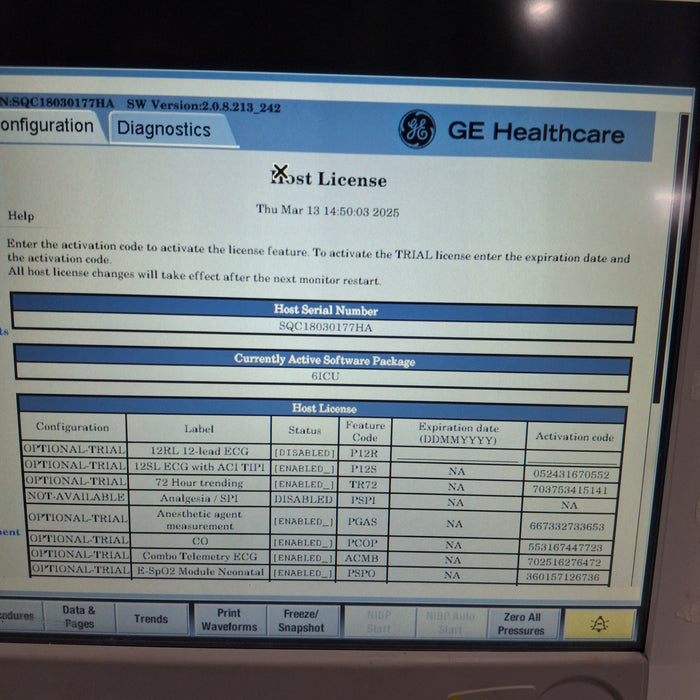Open the Trends menu button
700x700 pixels.
151,619
